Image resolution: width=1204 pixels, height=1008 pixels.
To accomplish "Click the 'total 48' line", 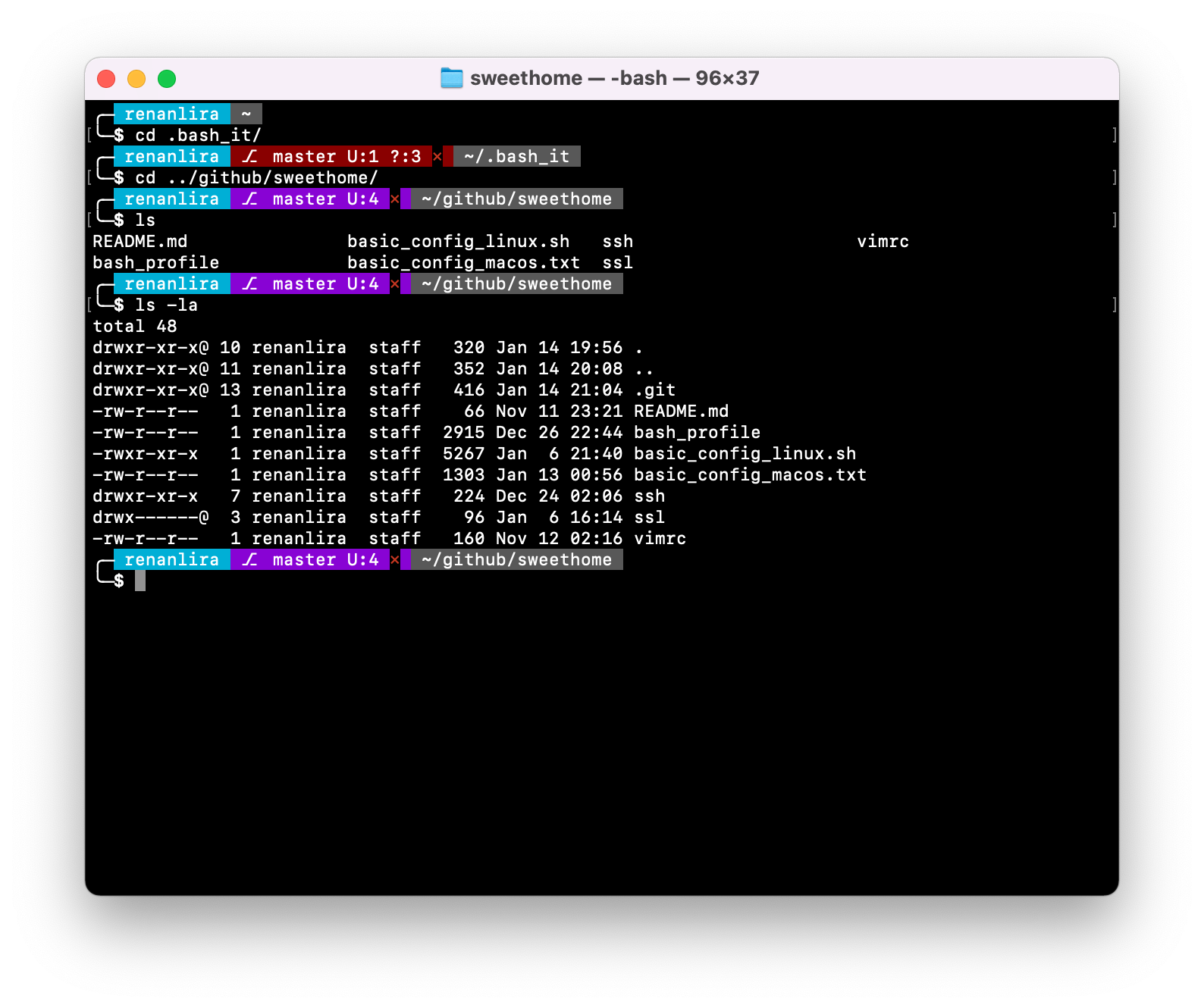I will (x=135, y=327).
